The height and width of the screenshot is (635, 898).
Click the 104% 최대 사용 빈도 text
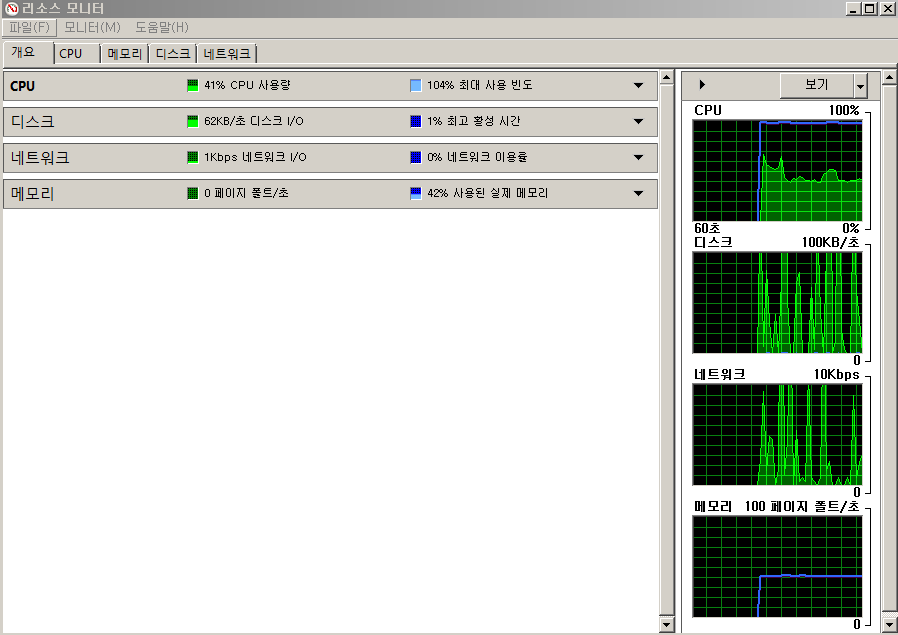coord(480,85)
